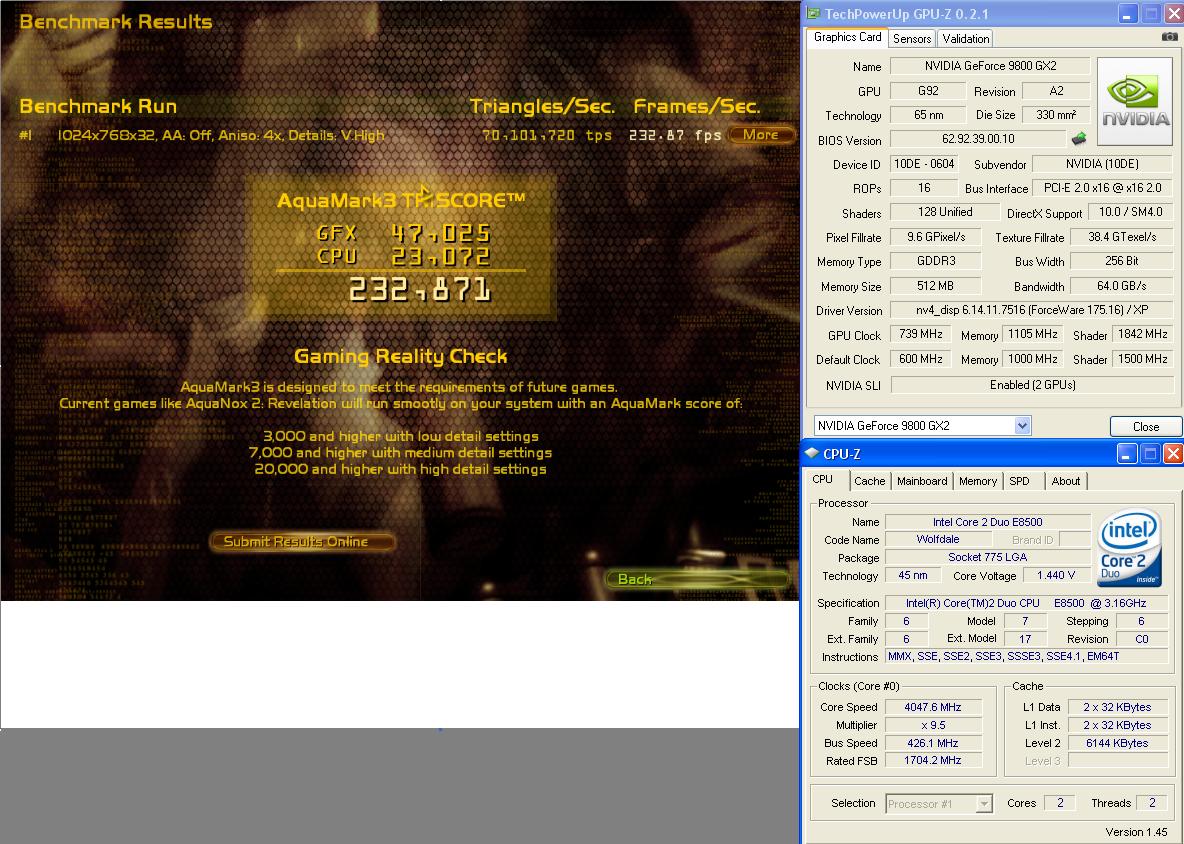Click the Level 2 cache 6144 KBytes value
The height and width of the screenshot is (844, 1184).
[1117, 744]
